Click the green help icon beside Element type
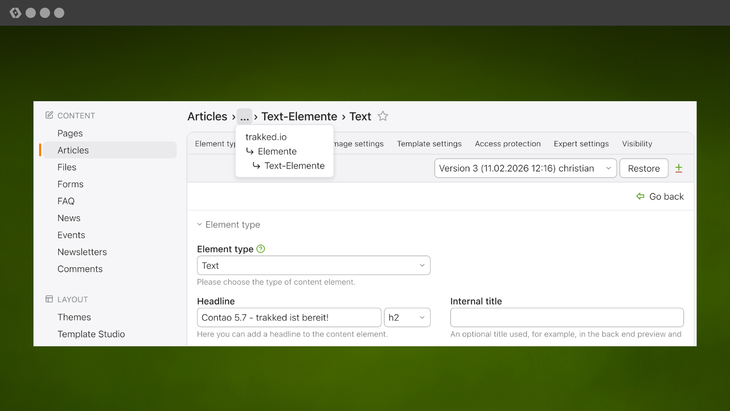This screenshot has width=730, height=411. 261,249
